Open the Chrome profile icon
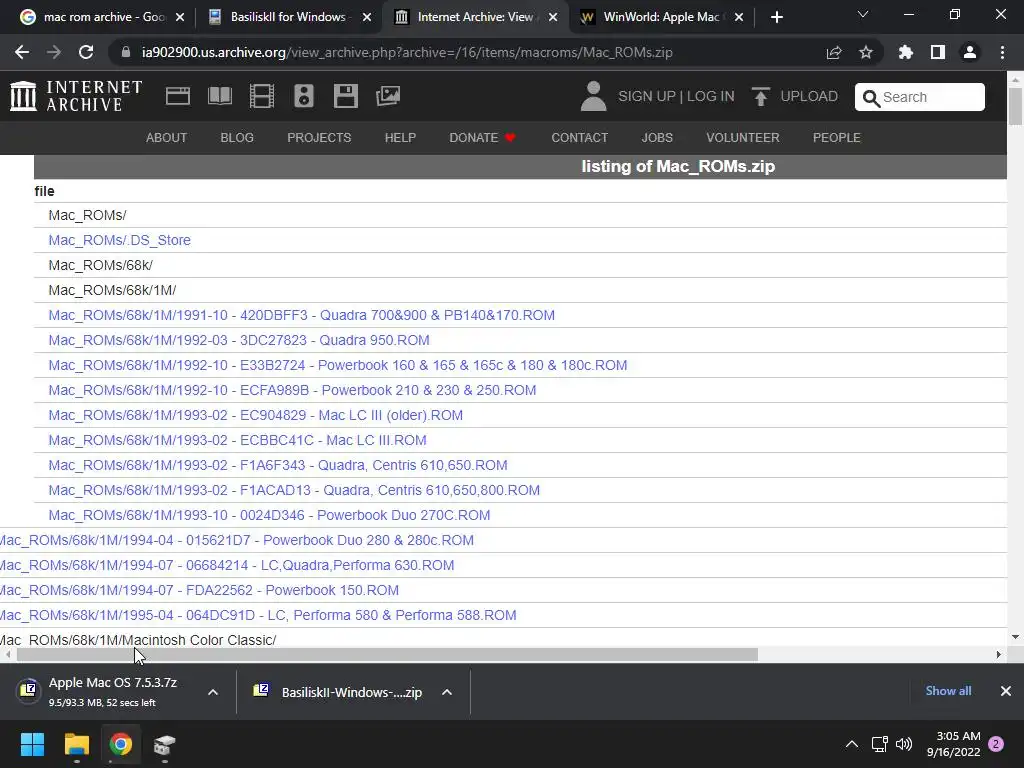Image resolution: width=1024 pixels, height=768 pixels. 970,52
